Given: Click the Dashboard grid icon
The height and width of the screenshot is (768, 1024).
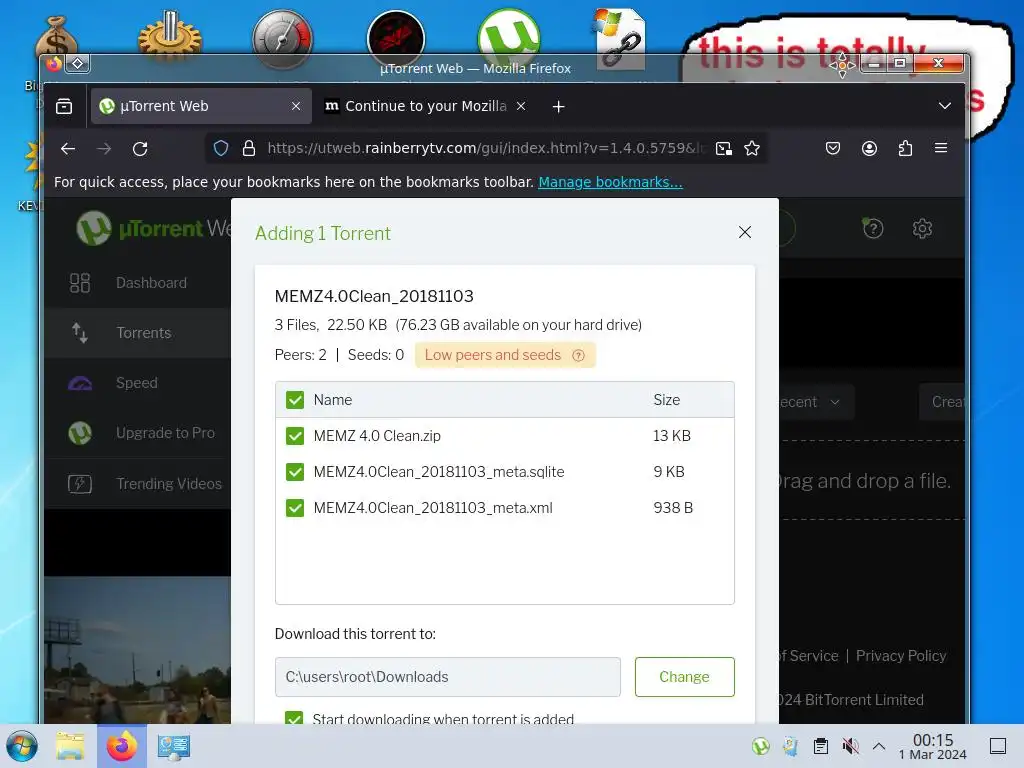Looking at the screenshot, I should tap(80, 283).
